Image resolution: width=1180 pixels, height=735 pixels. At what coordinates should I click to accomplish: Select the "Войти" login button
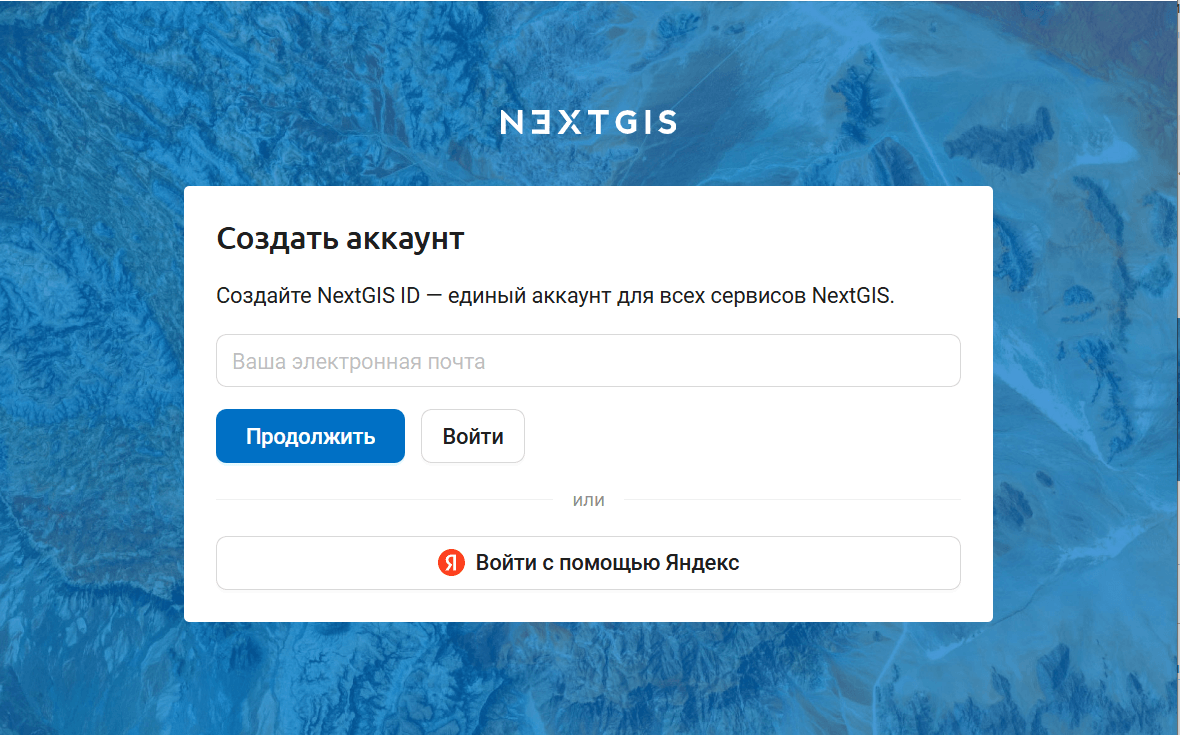pyautogui.click(x=473, y=436)
